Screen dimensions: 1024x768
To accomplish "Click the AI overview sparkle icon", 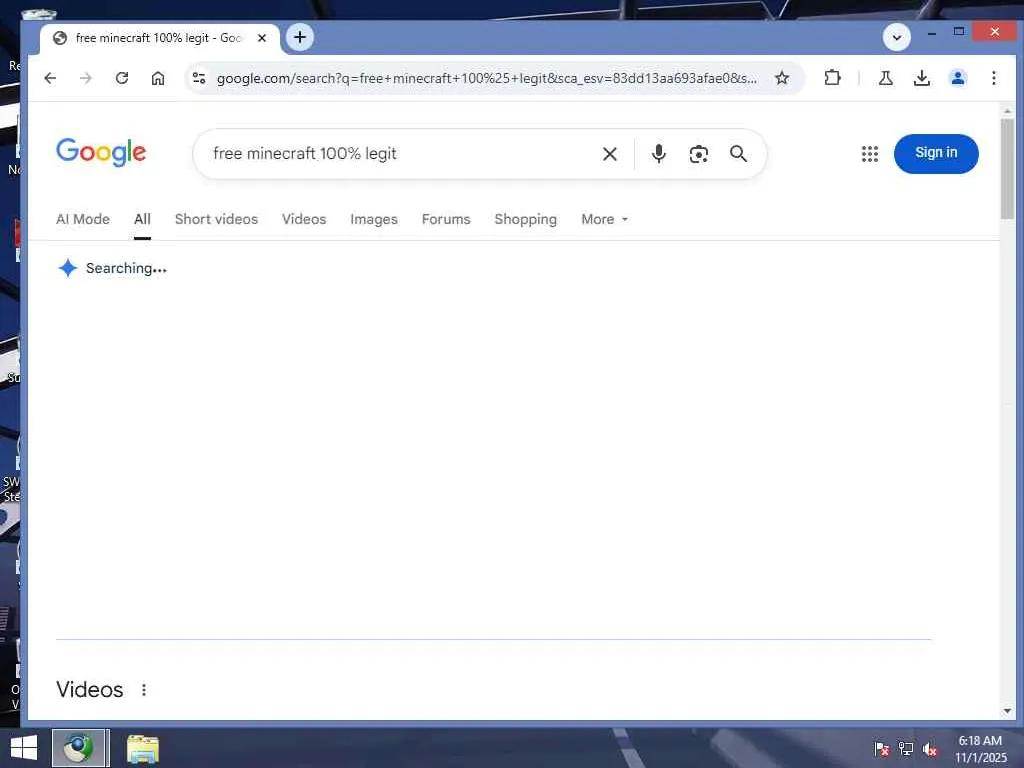I will (x=68, y=268).
